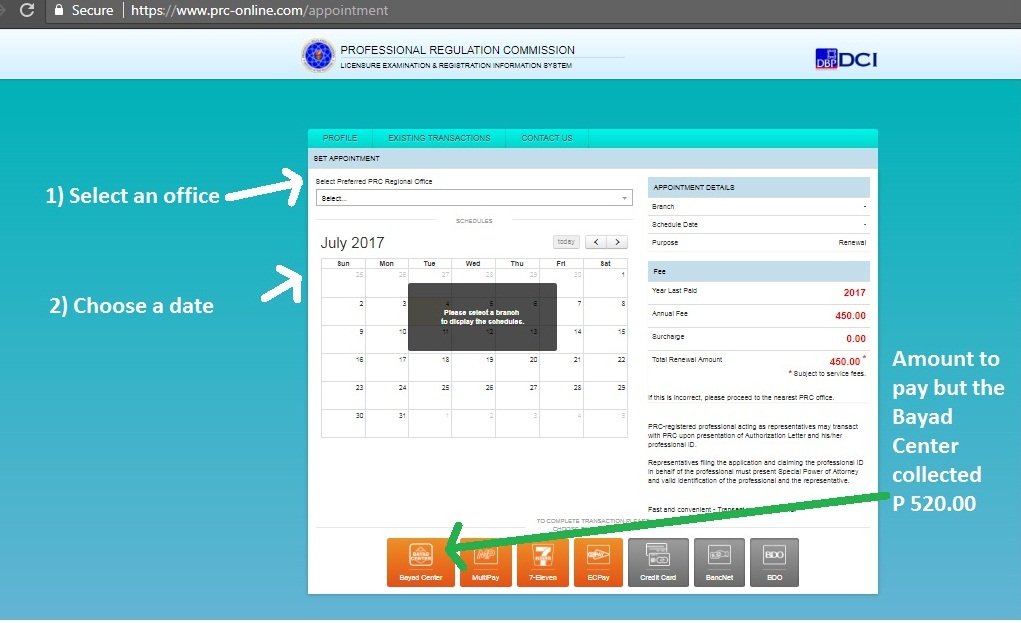Select BancNet payment option
Viewport: 1021px width, 623px height.
point(719,562)
